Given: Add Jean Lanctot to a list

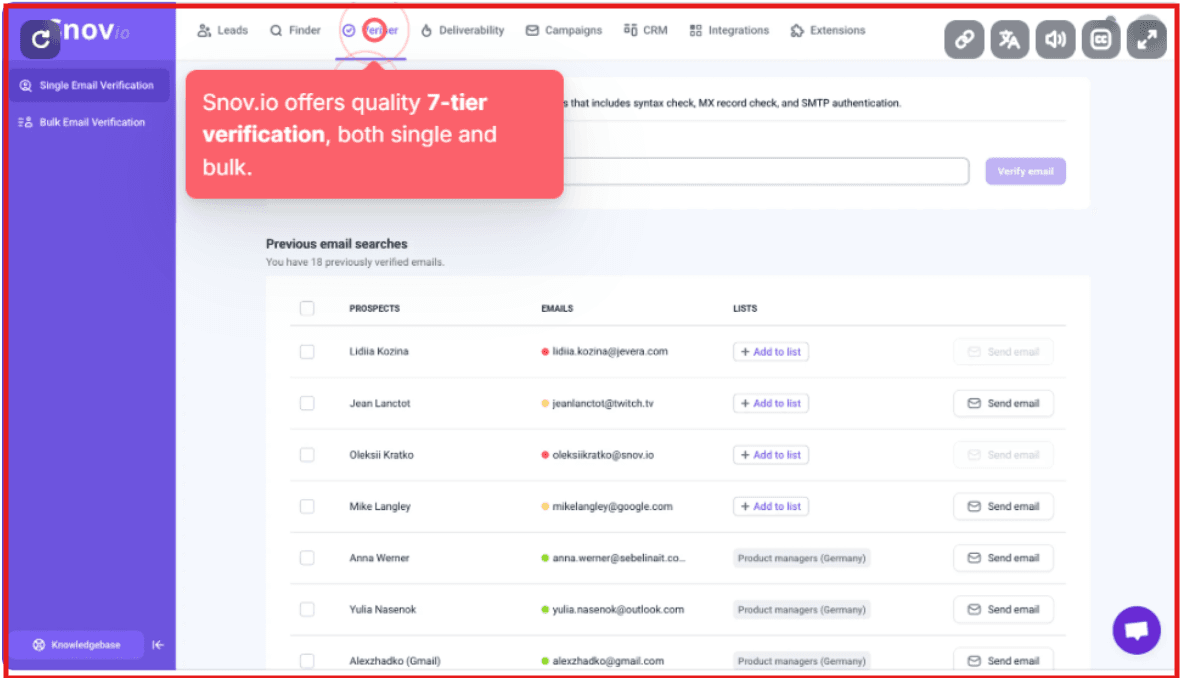Looking at the screenshot, I should point(770,403).
